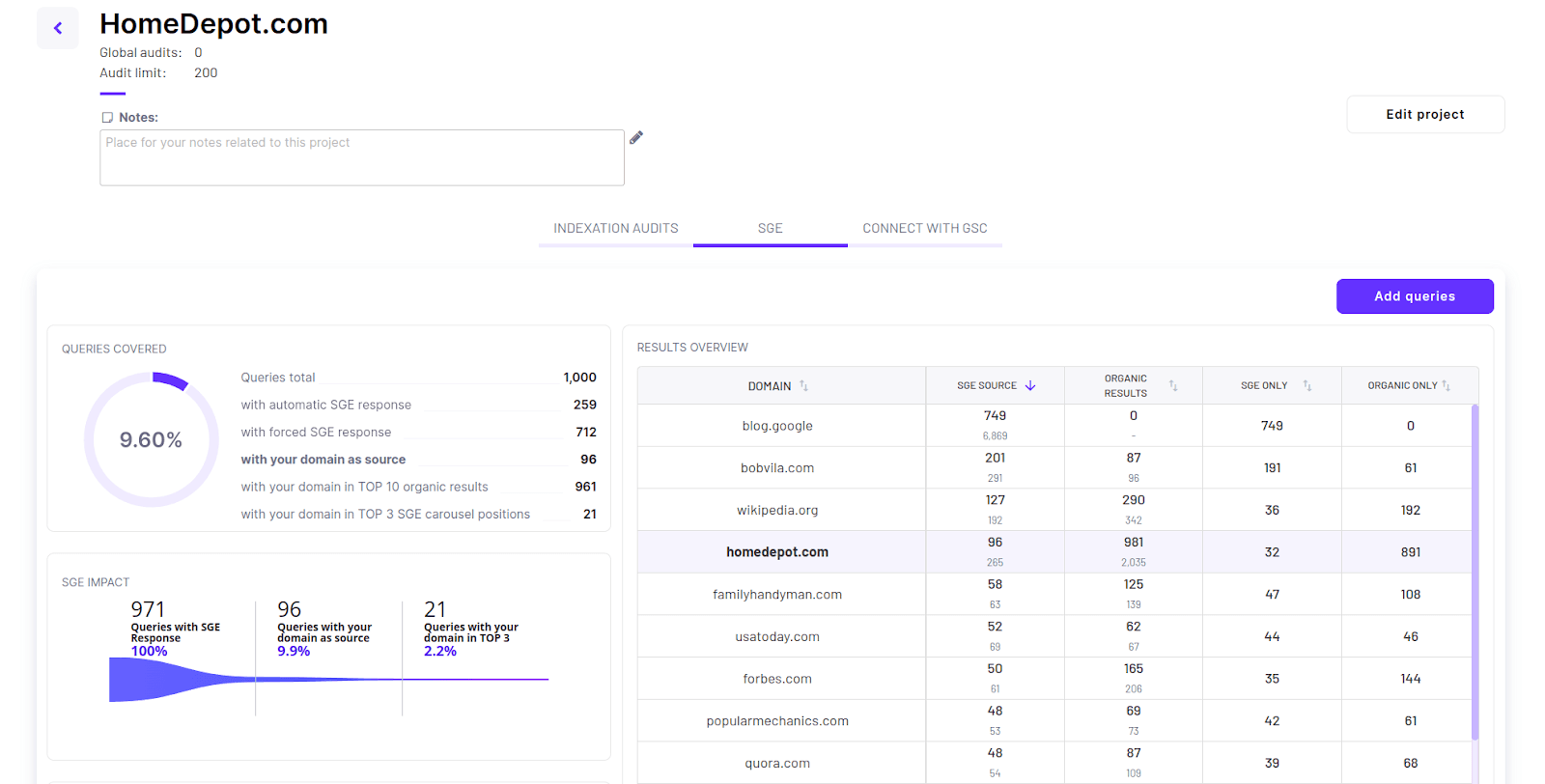Select the SGE tab
1545x784 pixels.
coord(770,229)
